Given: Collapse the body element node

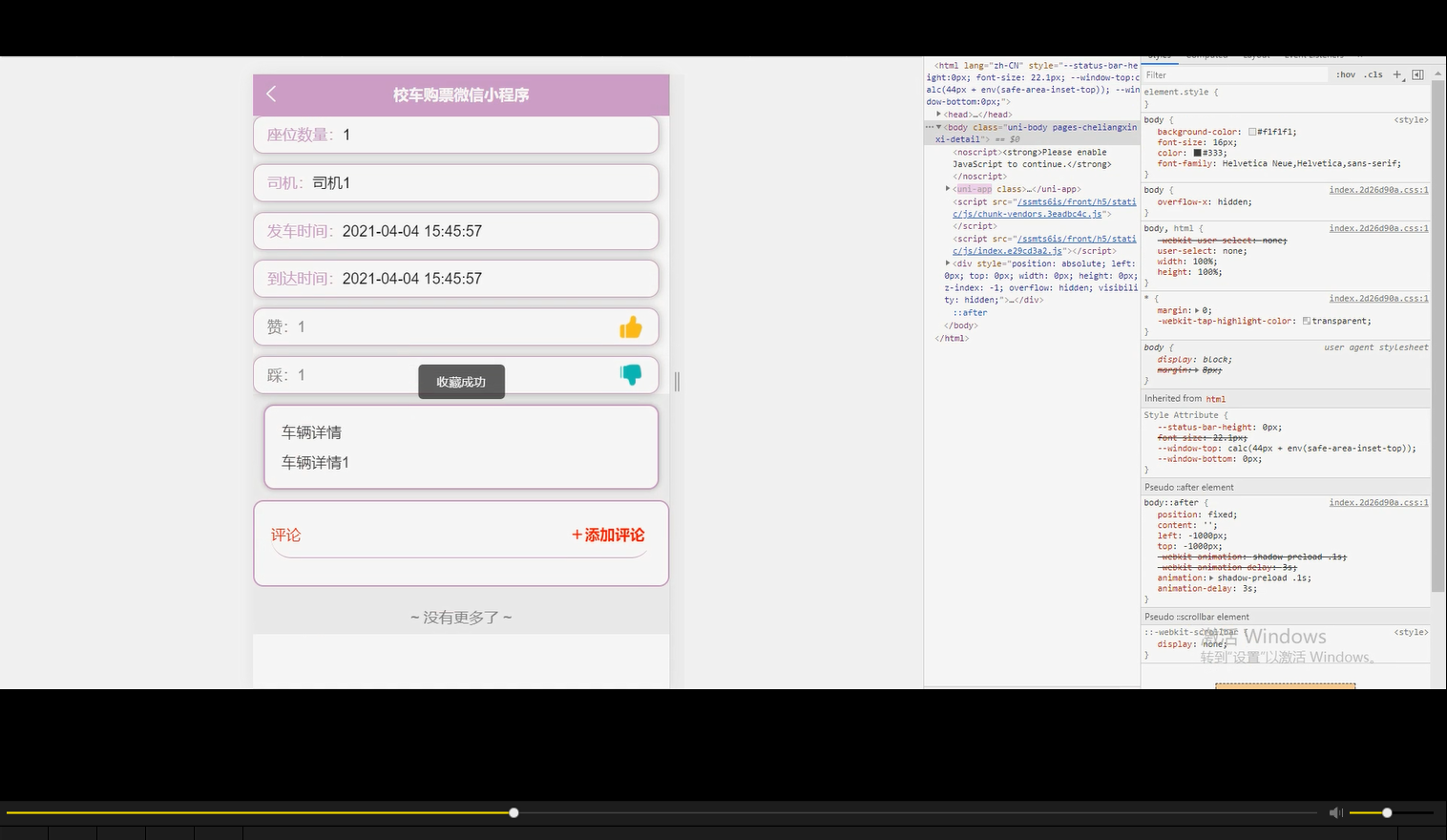Looking at the screenshot, I should (939, 127).
